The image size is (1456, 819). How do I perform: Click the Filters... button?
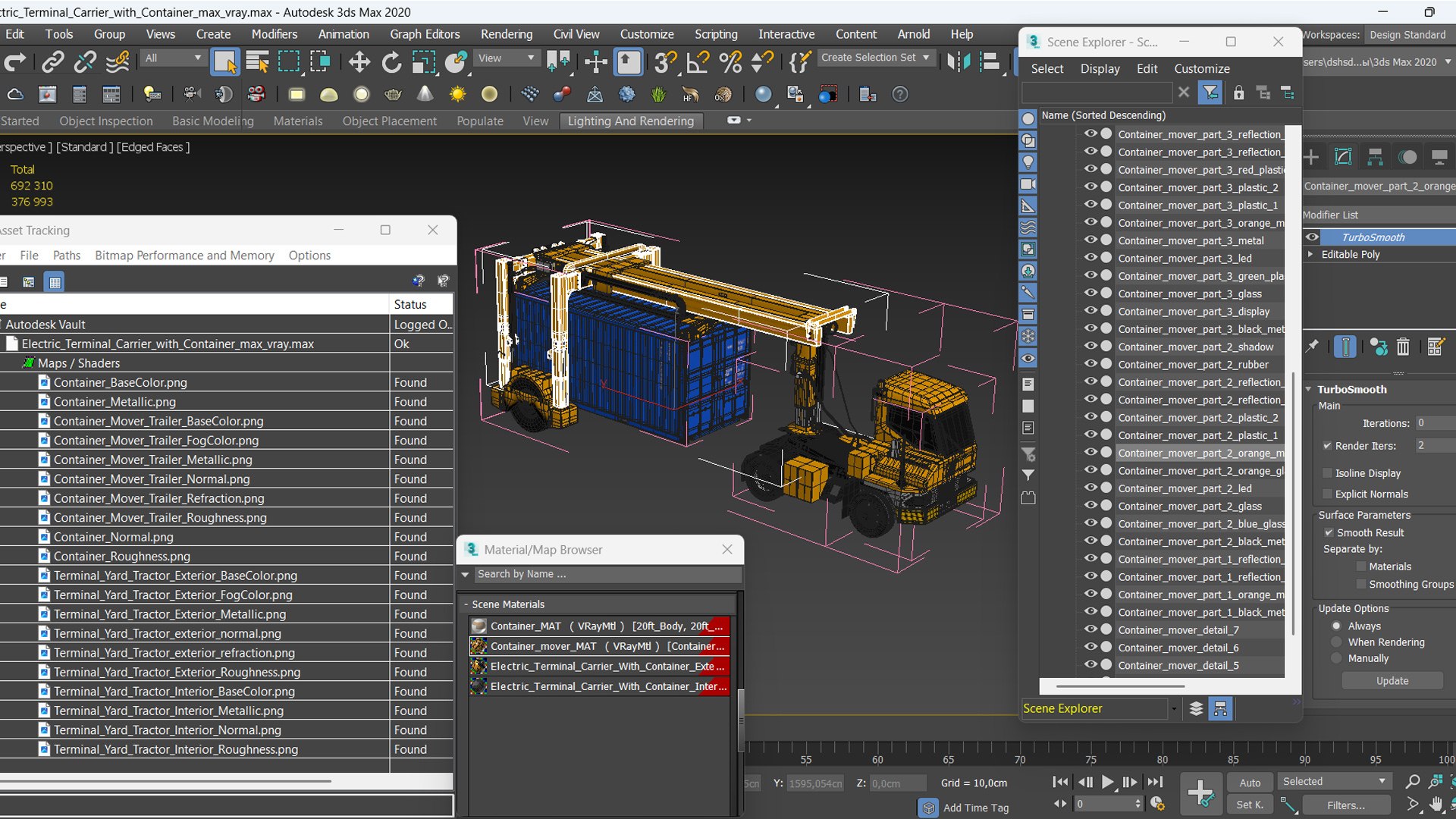click(x=1346, y=805)
